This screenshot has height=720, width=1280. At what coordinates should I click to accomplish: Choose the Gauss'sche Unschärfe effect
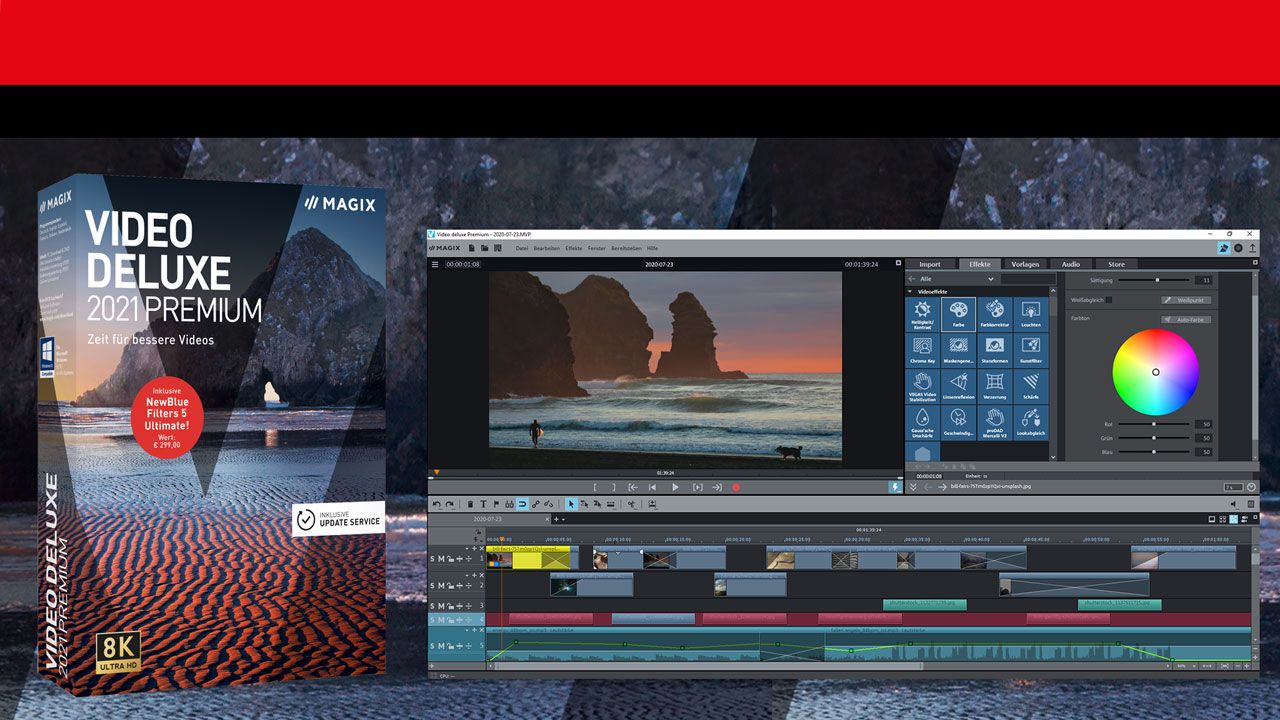(922, 420)
